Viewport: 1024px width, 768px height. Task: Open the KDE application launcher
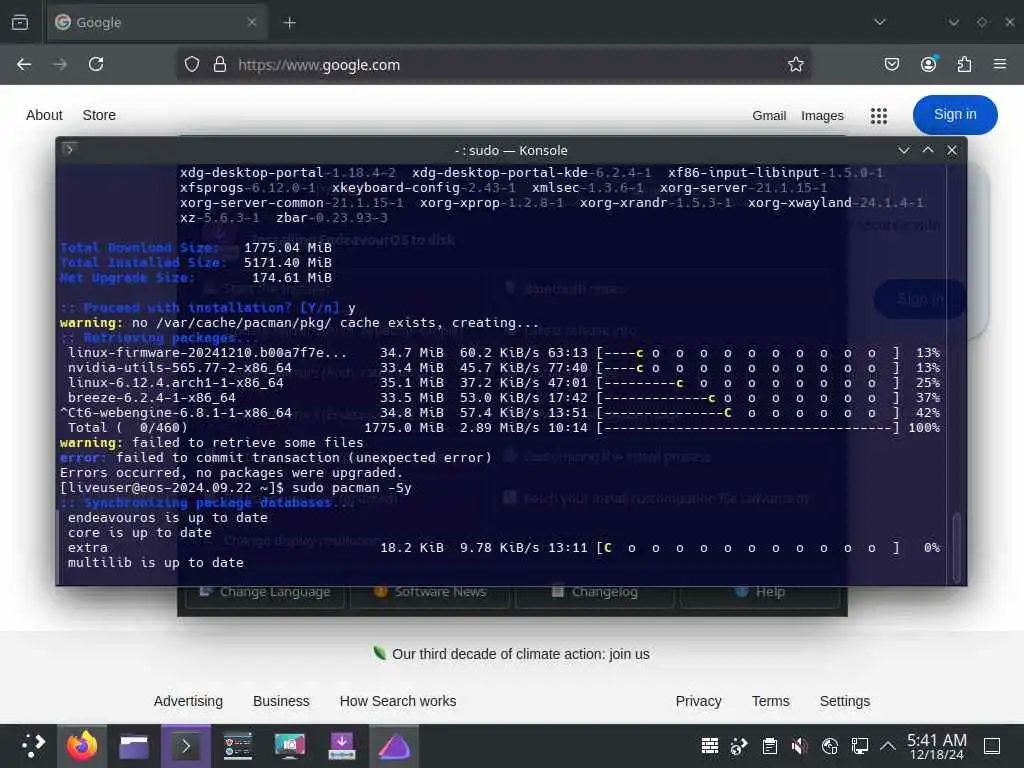click(x=32, y=746)
